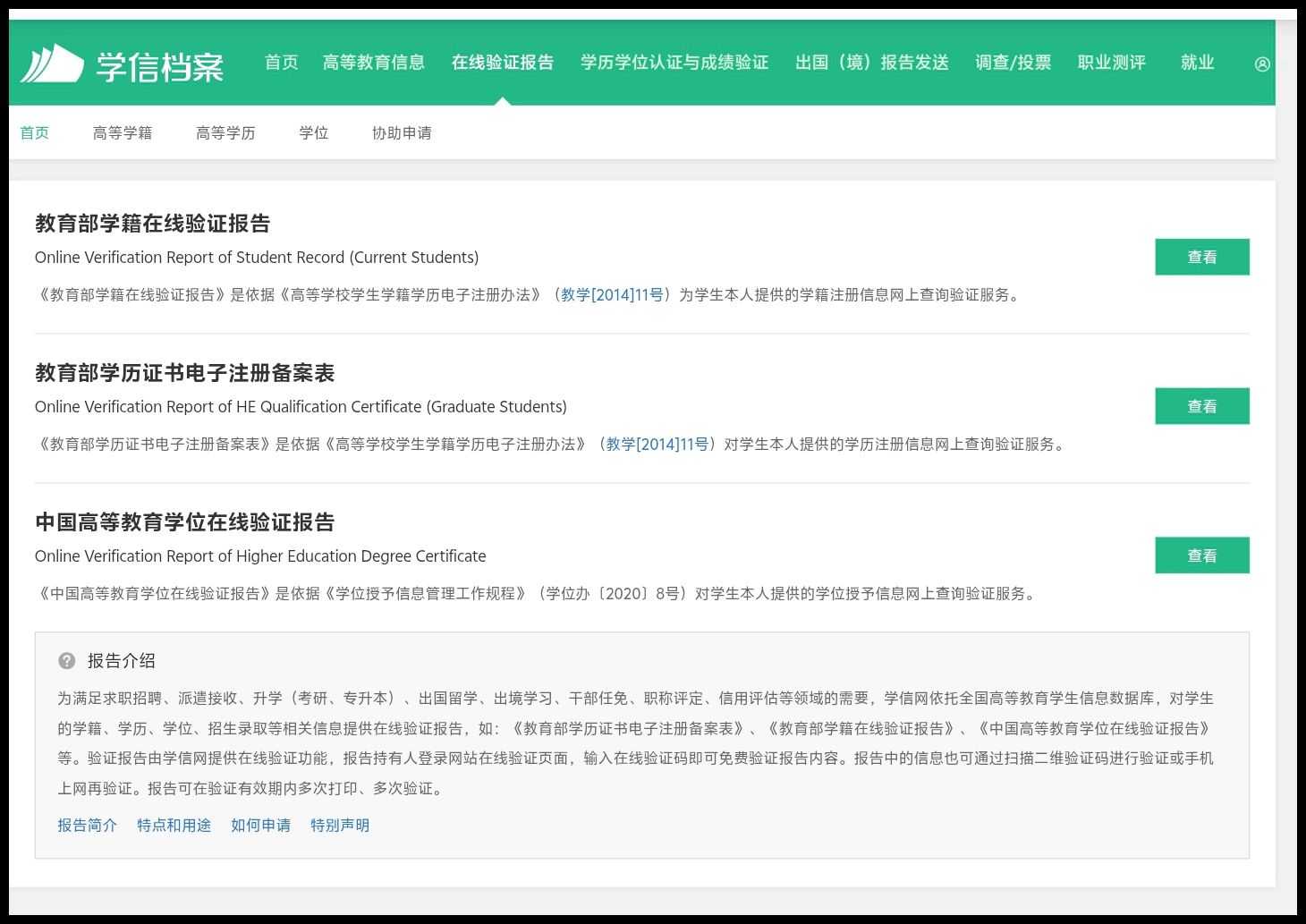1306x924 pixels.
Task: Click 查看 for 教育部学历证书电子注册备案表
Action: click(1202, 407)
